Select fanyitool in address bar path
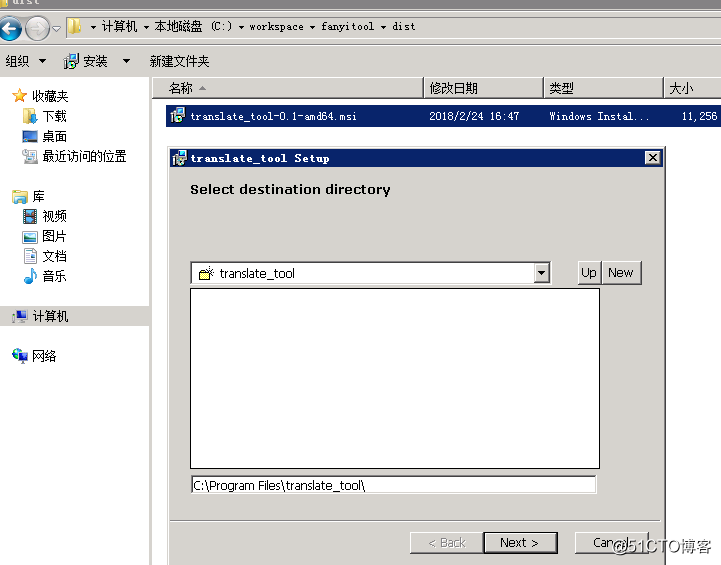Screen dimensions: 721x565 click(348, 27)
